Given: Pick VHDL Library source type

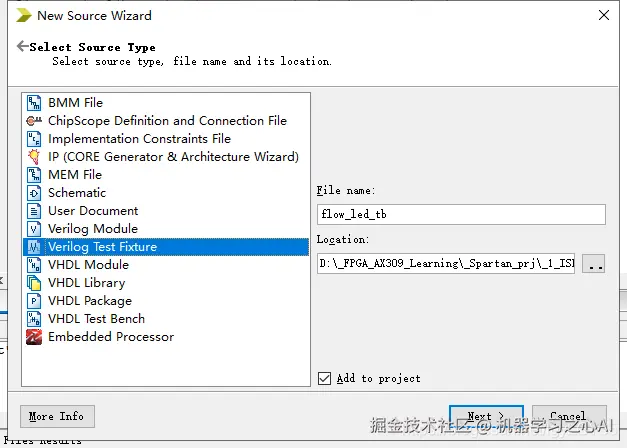Looking at the screenshot, I should [x=86, y=283].
